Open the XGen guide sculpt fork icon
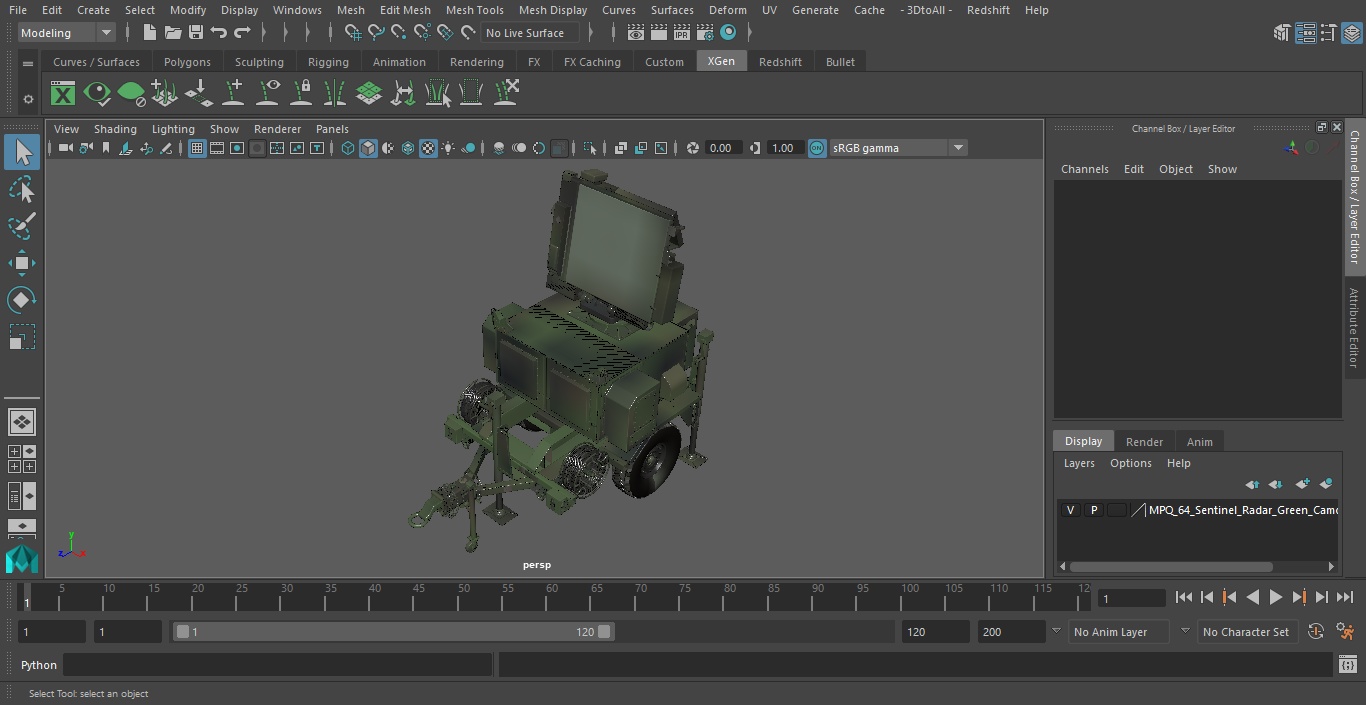 coord(335,94)
